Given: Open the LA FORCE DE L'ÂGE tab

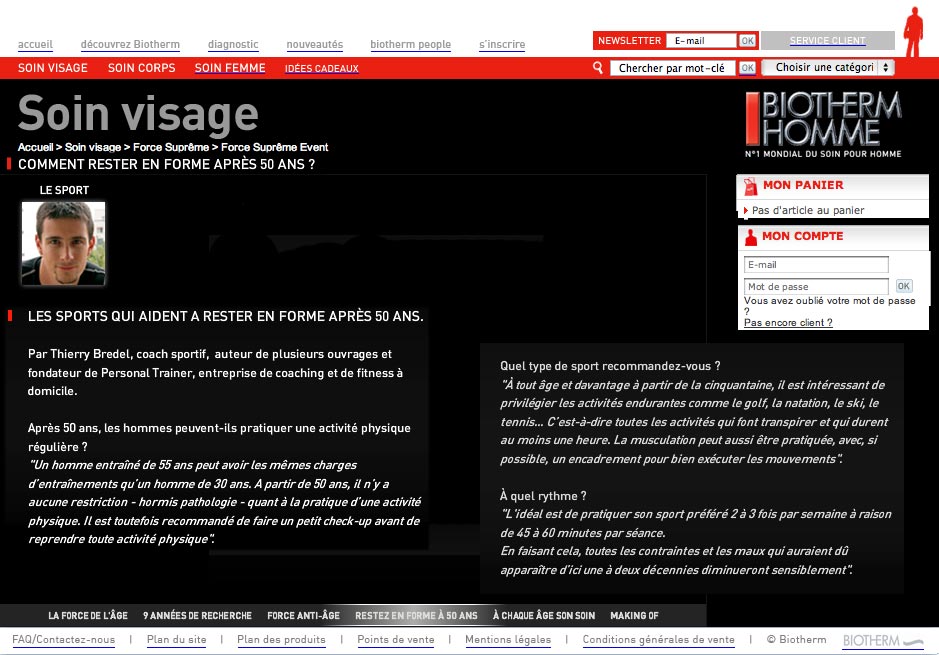Looking at the screenshot, I should (88, 615).
